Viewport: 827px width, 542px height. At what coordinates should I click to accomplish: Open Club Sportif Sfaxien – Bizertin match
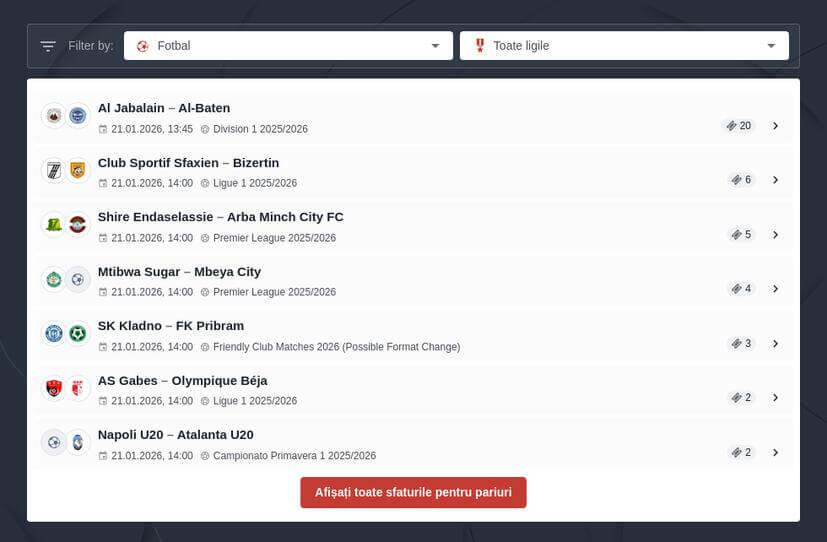click(188, 163)
